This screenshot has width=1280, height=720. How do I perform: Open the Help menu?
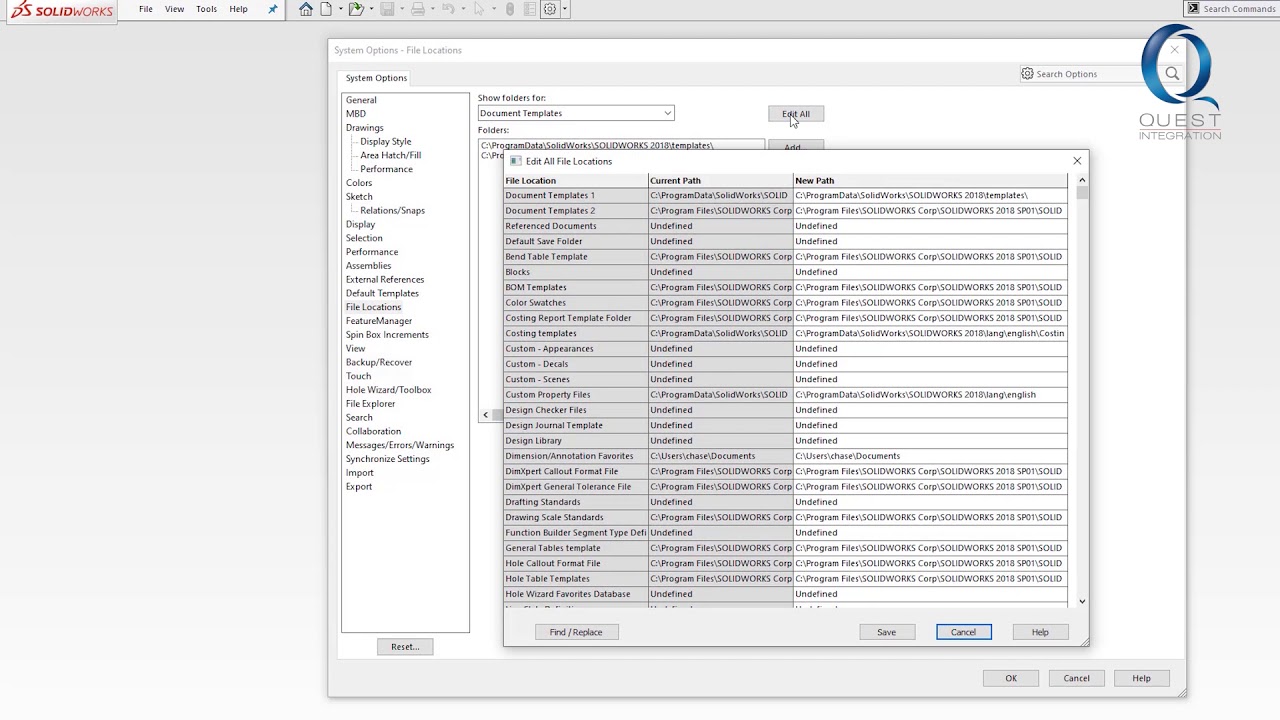[x=238, y=9]
